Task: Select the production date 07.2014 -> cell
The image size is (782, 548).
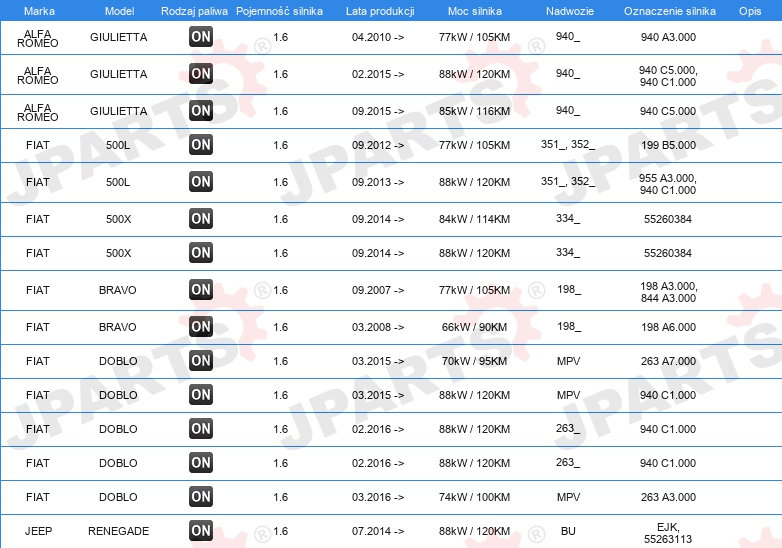Action: pyautogui.click(x=378, y=531)
